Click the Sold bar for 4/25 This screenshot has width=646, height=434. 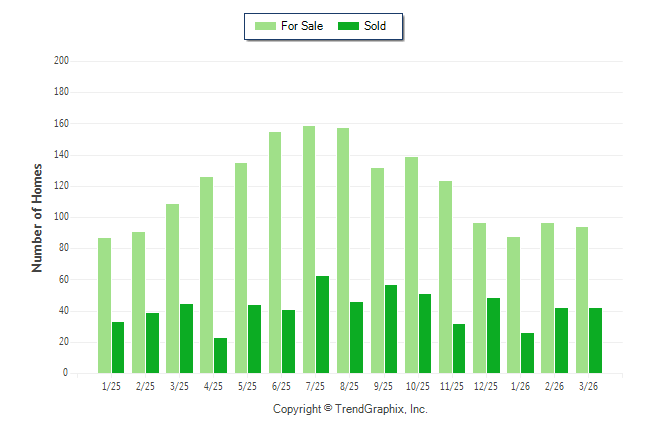[220, 355]
